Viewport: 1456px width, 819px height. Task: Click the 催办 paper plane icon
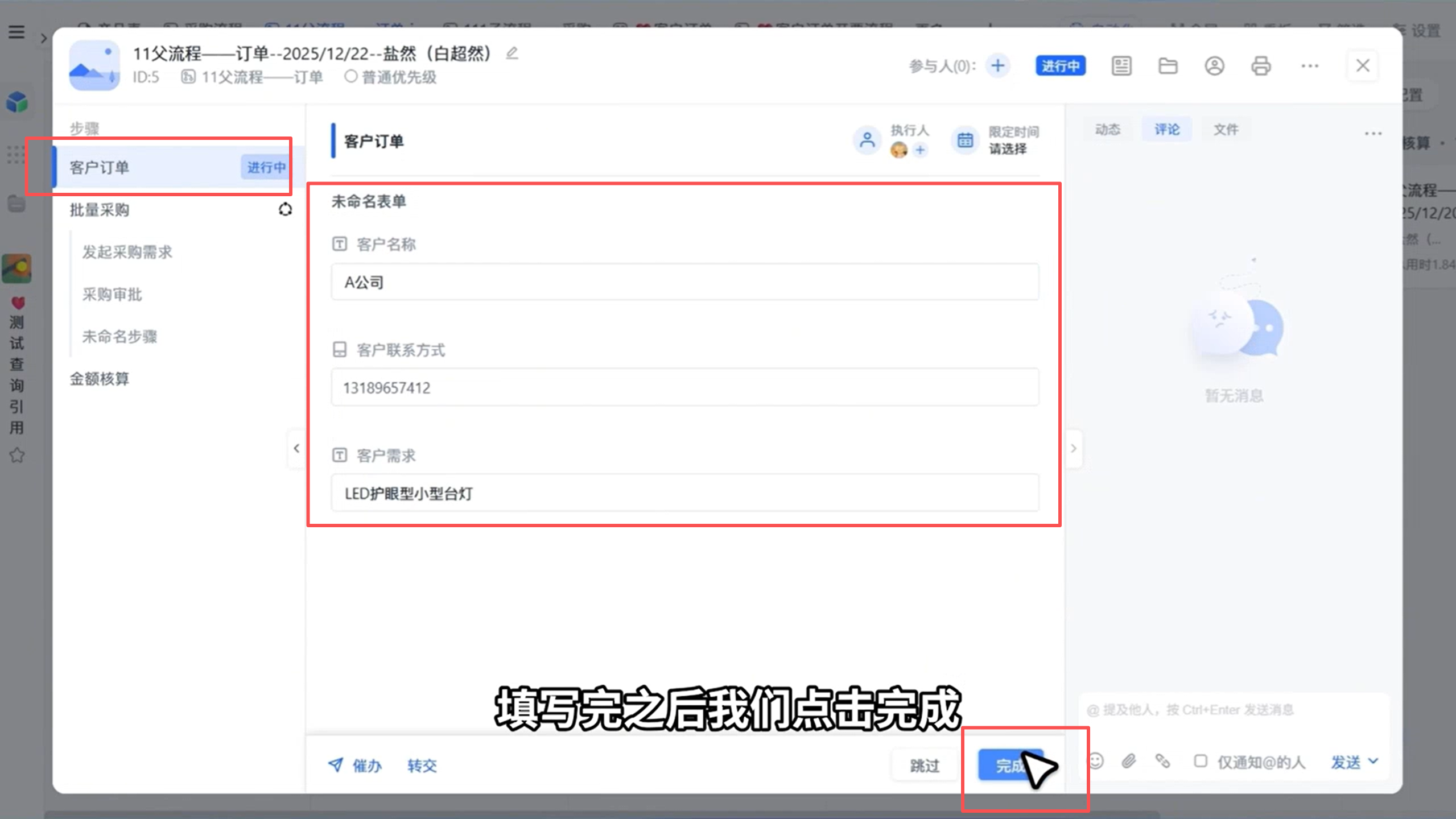click(x=335, y=765)
